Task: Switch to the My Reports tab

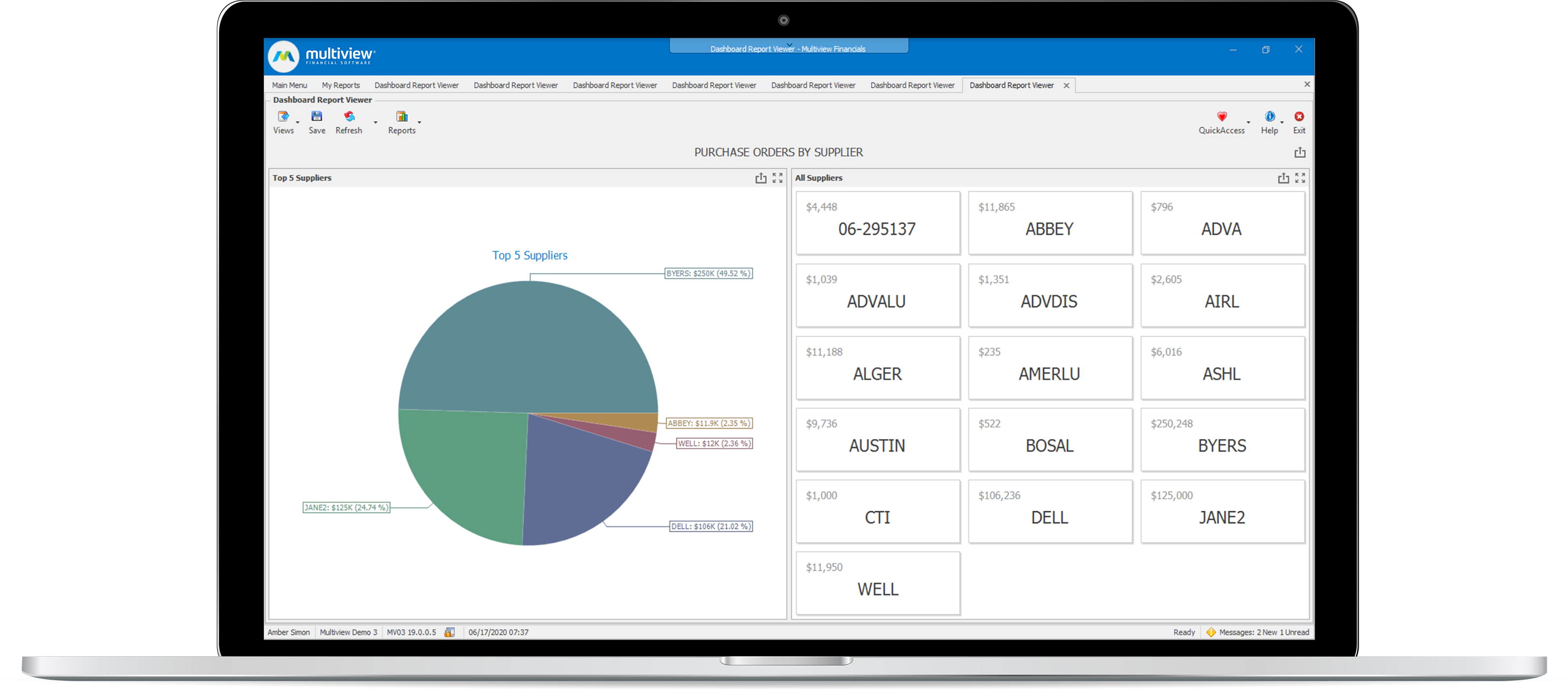Action: click(x=340, y=85)
